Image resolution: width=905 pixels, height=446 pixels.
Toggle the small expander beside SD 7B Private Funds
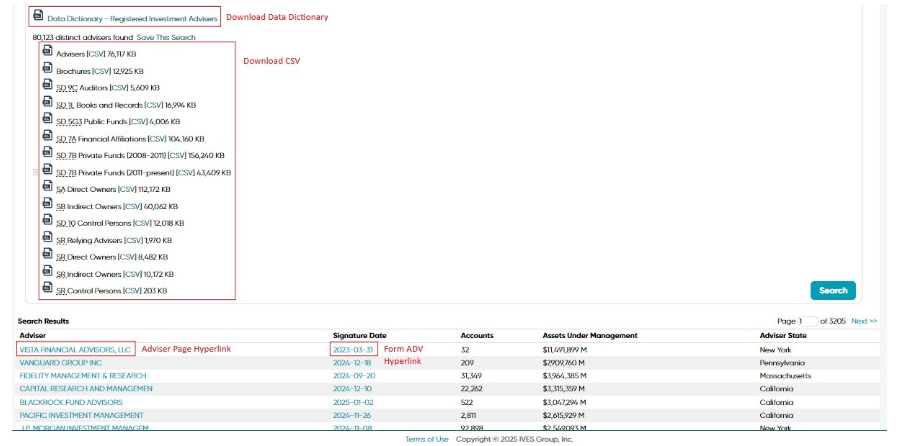[x=36, y=172]
